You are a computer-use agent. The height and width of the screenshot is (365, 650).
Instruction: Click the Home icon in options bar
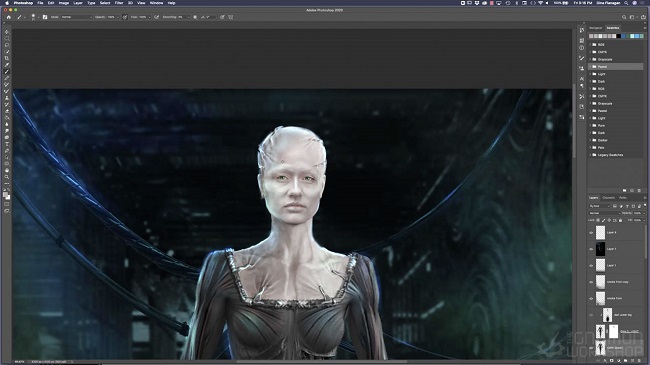pyautogui.click(x=8, y=17)
